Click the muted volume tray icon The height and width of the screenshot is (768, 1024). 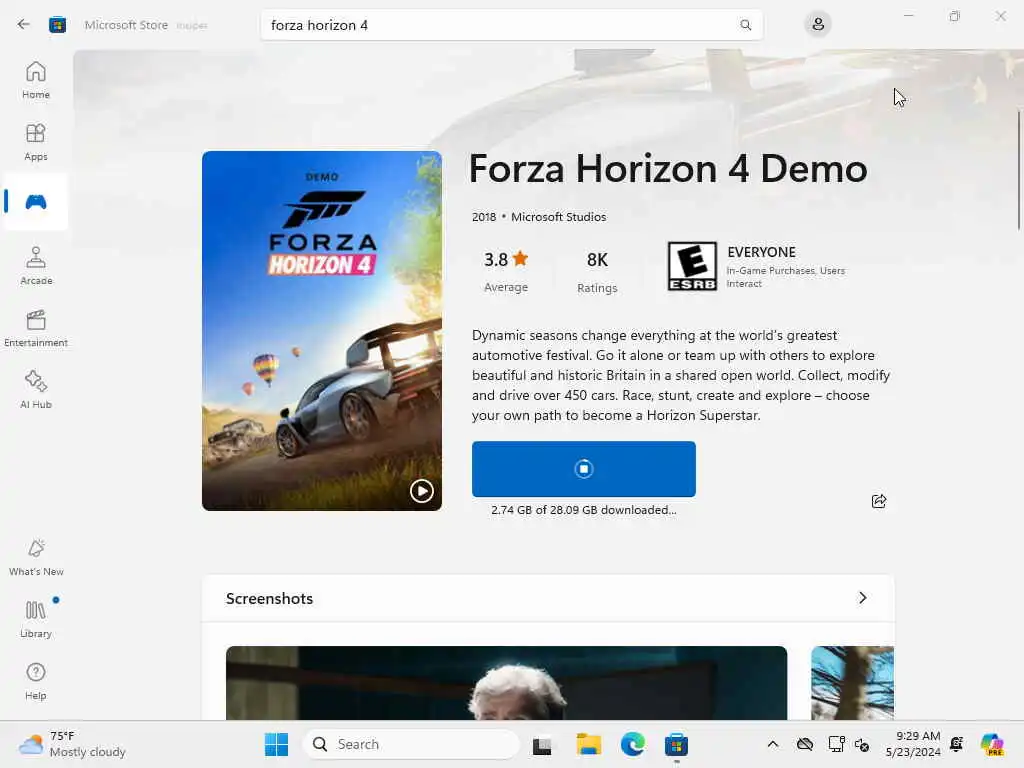(x=862, y=744)
